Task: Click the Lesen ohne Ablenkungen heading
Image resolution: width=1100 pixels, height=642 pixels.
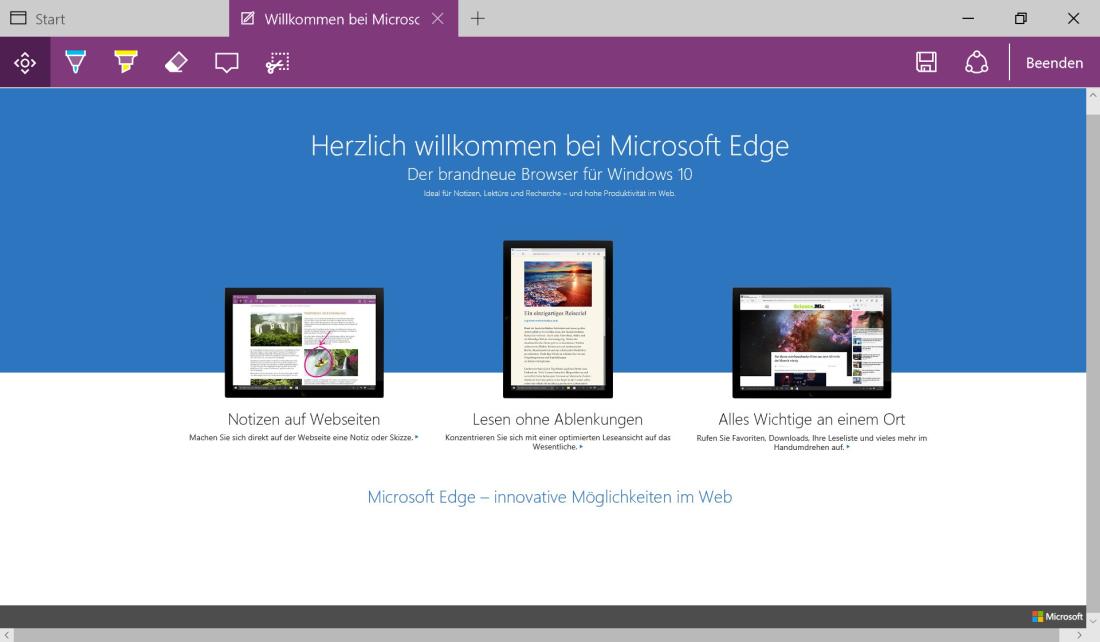Action: [x=558, y=420]
